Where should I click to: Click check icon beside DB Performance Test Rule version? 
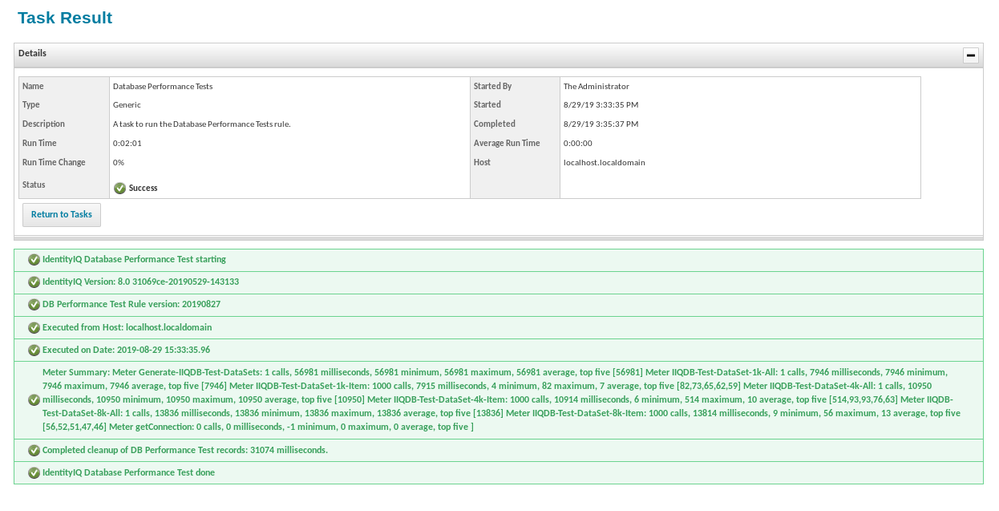34,305
